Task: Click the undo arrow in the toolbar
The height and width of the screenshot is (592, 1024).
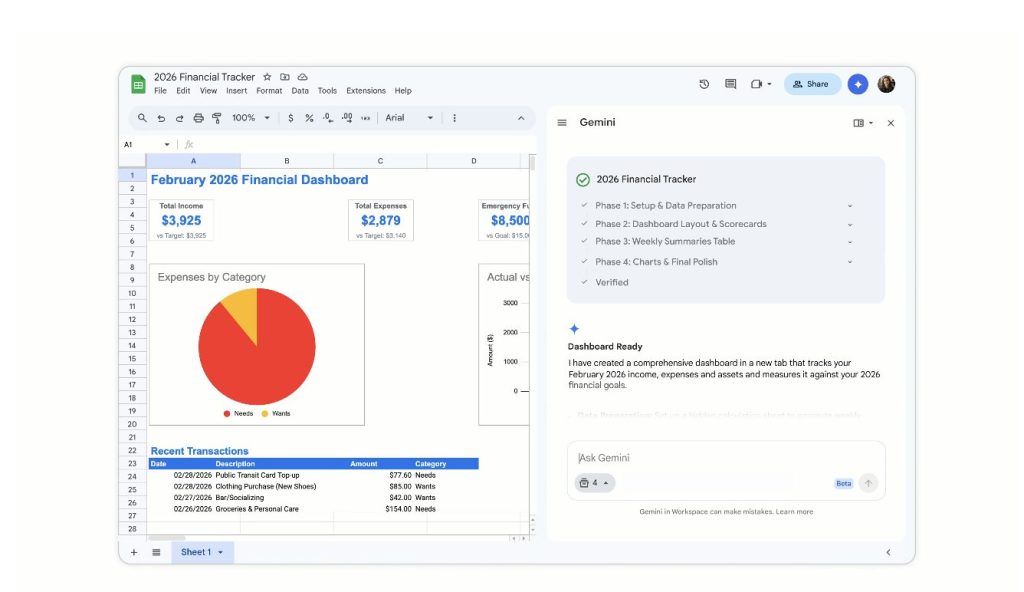Action: (161, 118)
